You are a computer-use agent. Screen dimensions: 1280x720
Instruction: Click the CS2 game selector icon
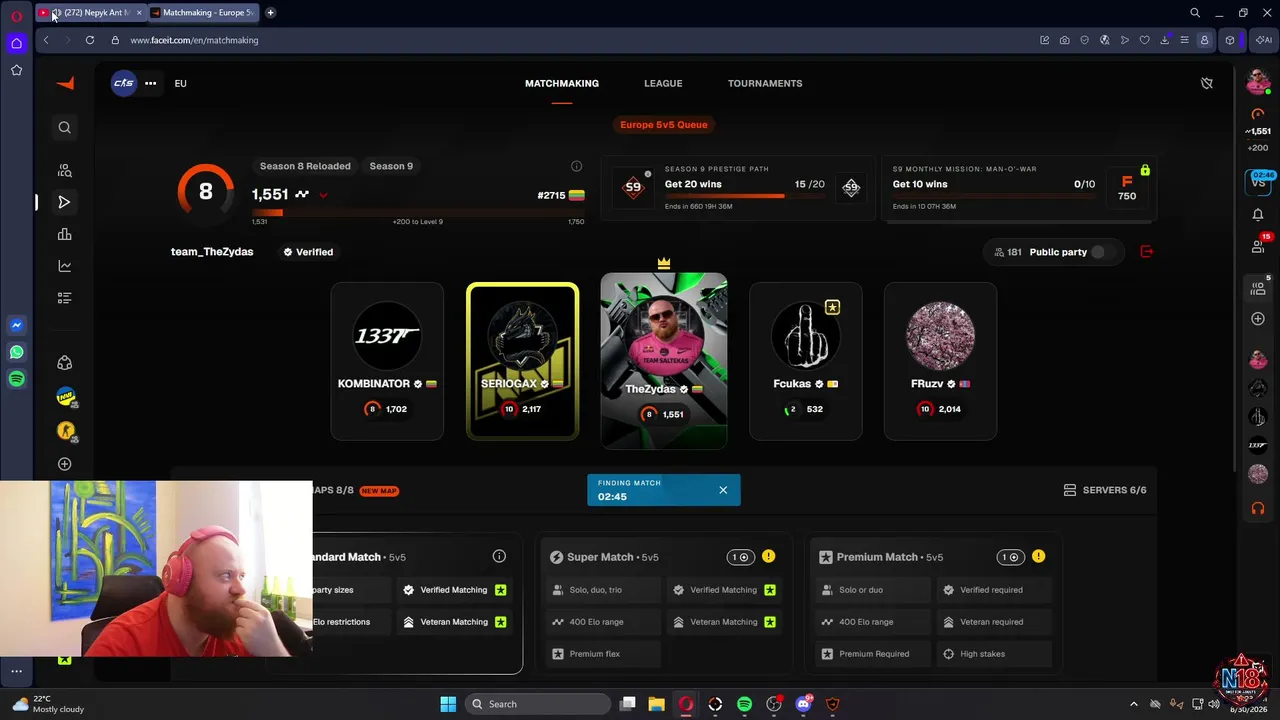(x=123, y=83)
